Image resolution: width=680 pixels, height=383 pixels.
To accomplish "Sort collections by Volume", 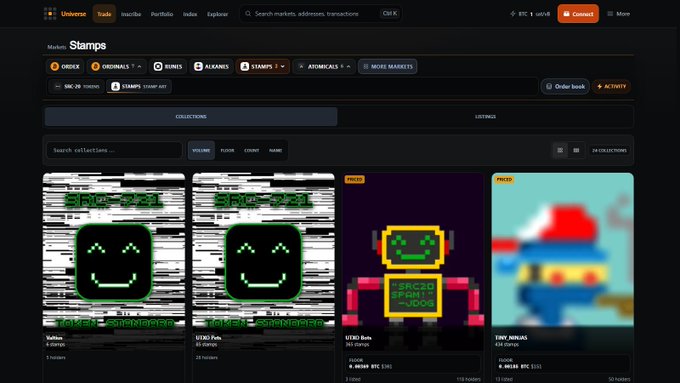I will click(x=201, y=150).
